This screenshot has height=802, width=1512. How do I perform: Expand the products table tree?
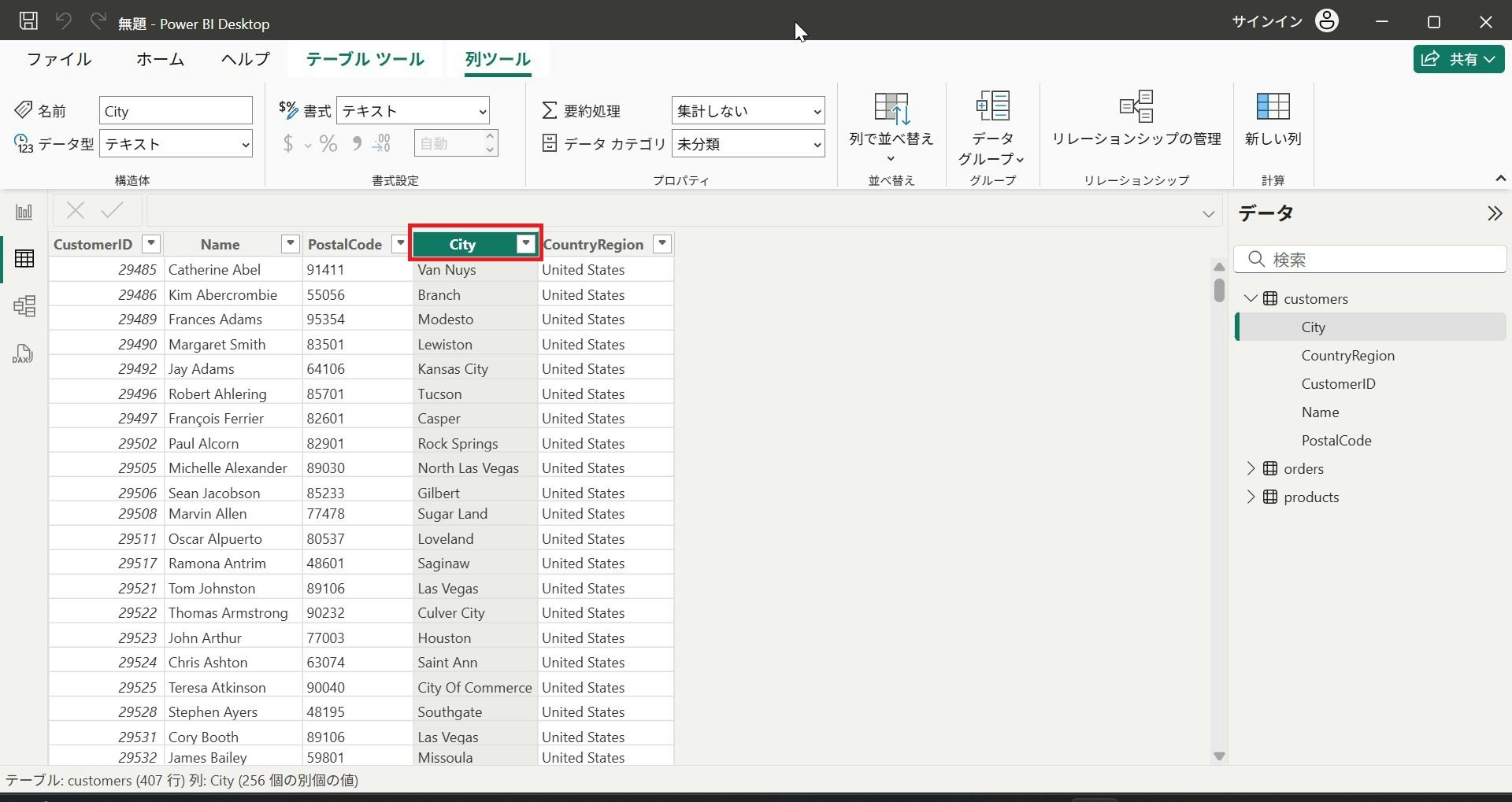coord(1251,497)
